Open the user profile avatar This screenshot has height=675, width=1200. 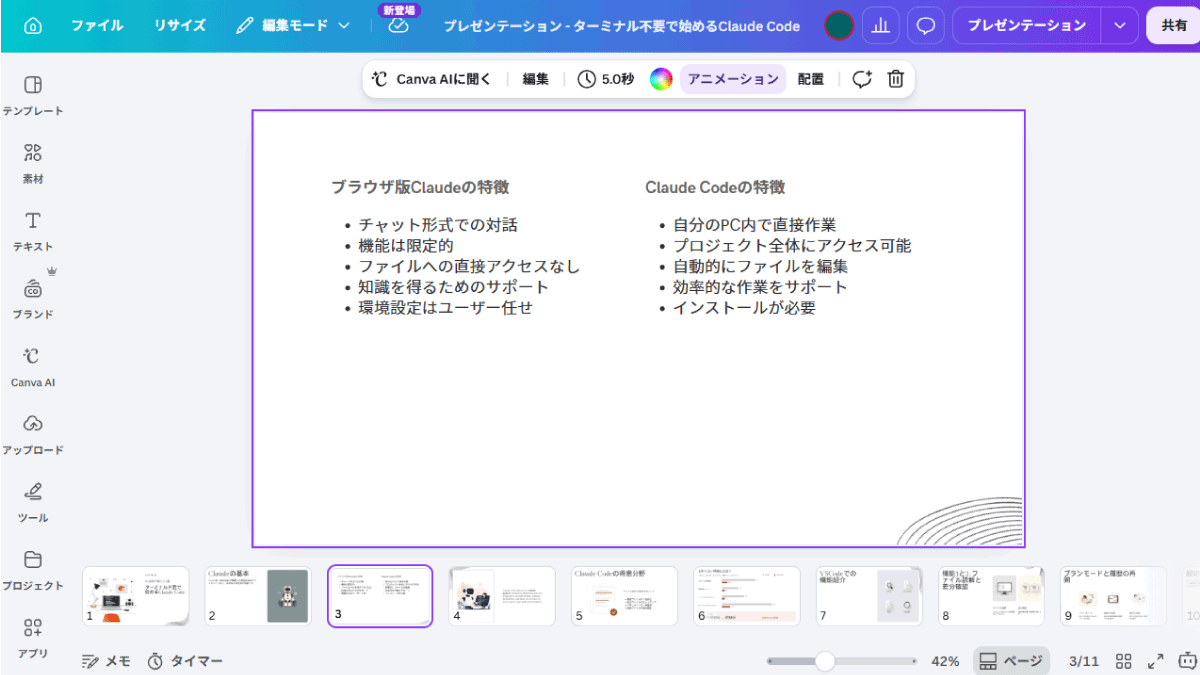[x=839, y=26]
